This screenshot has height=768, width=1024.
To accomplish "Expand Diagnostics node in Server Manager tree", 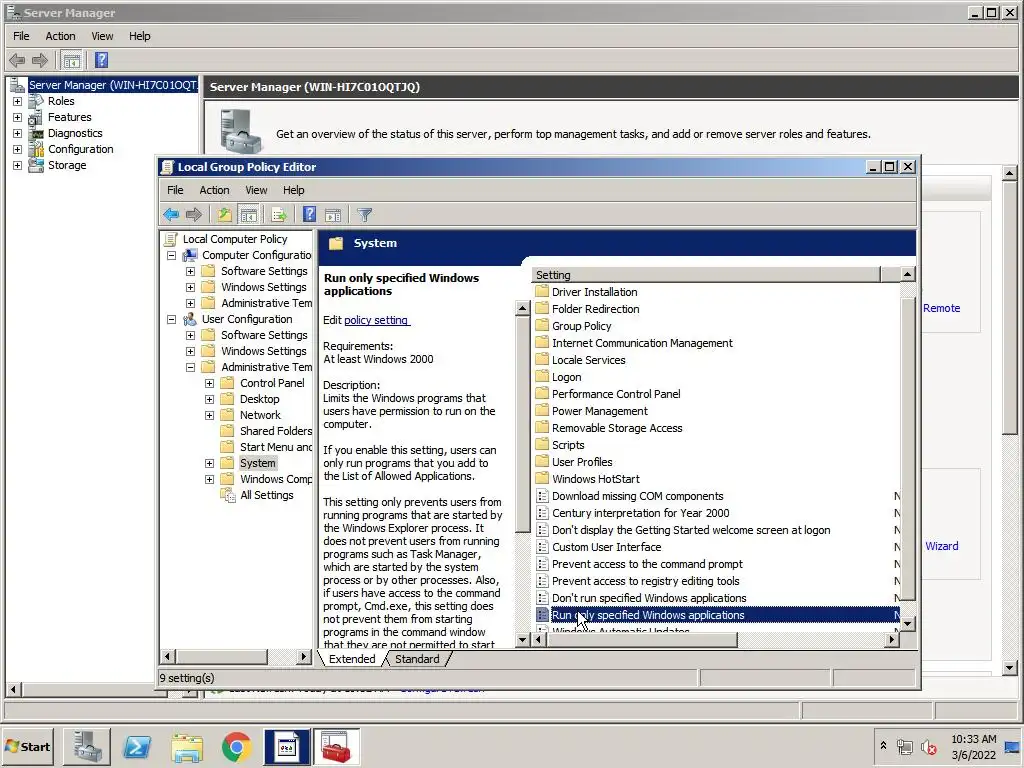I will point(18,133).
